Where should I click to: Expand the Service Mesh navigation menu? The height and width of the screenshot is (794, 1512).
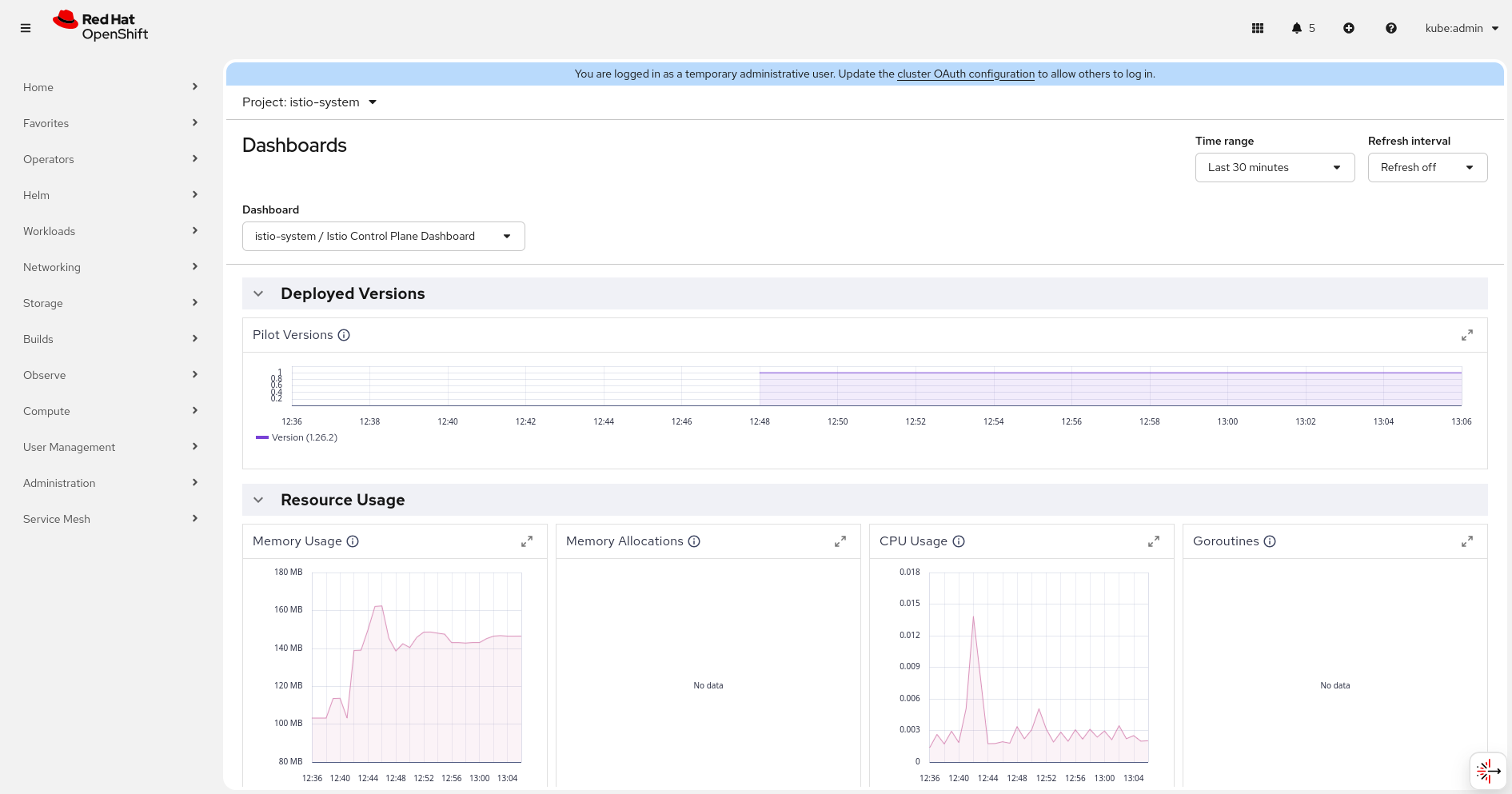pos(110,519)
